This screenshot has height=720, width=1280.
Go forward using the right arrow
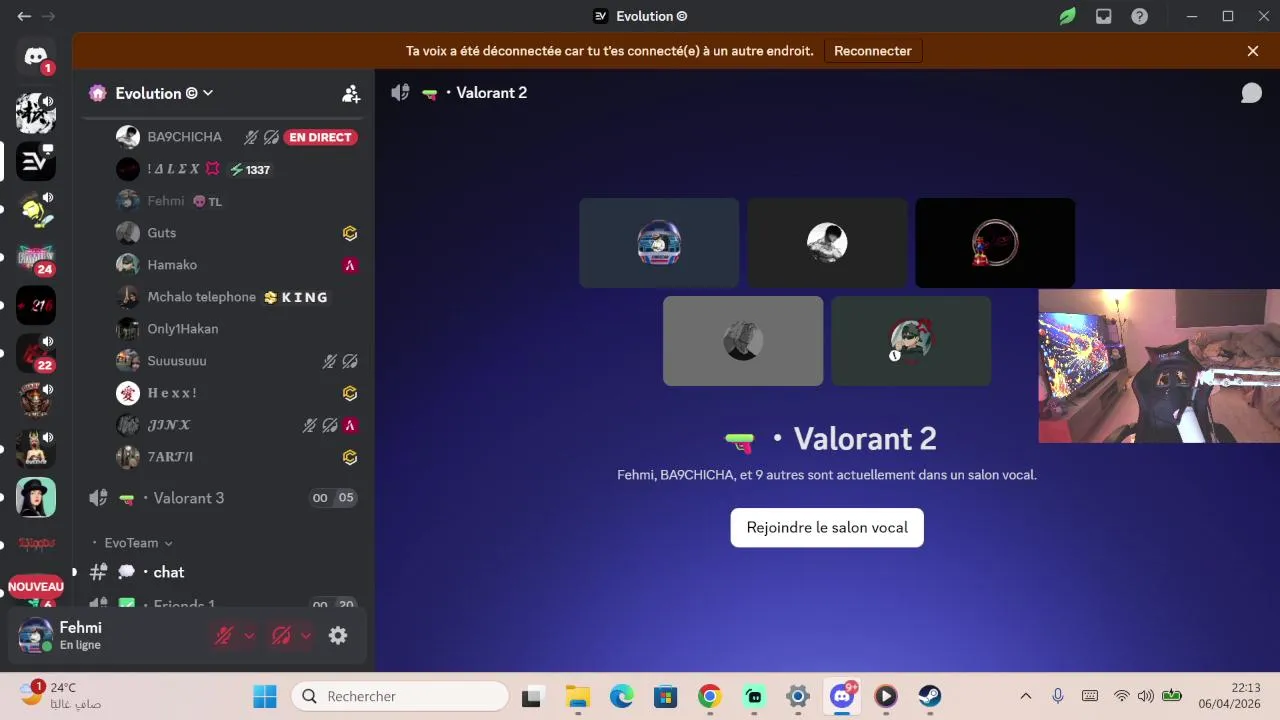tap(48, 16)
